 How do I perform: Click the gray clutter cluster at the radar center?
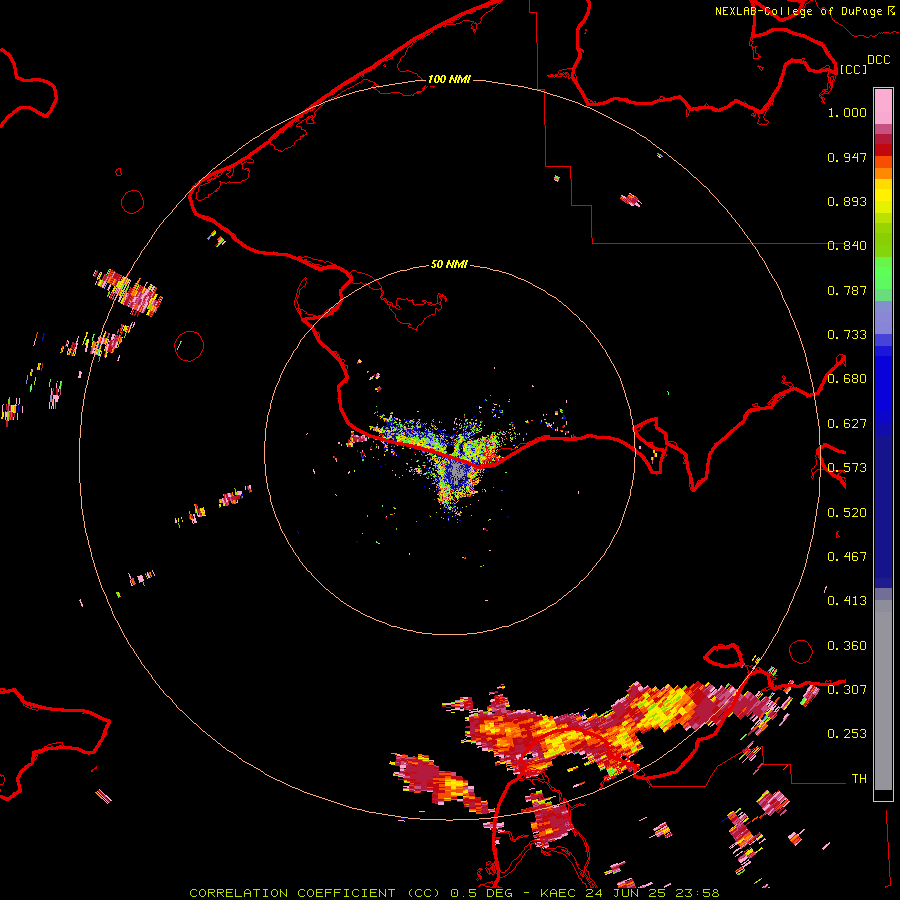pyautogui.click(x=457, y=472)
